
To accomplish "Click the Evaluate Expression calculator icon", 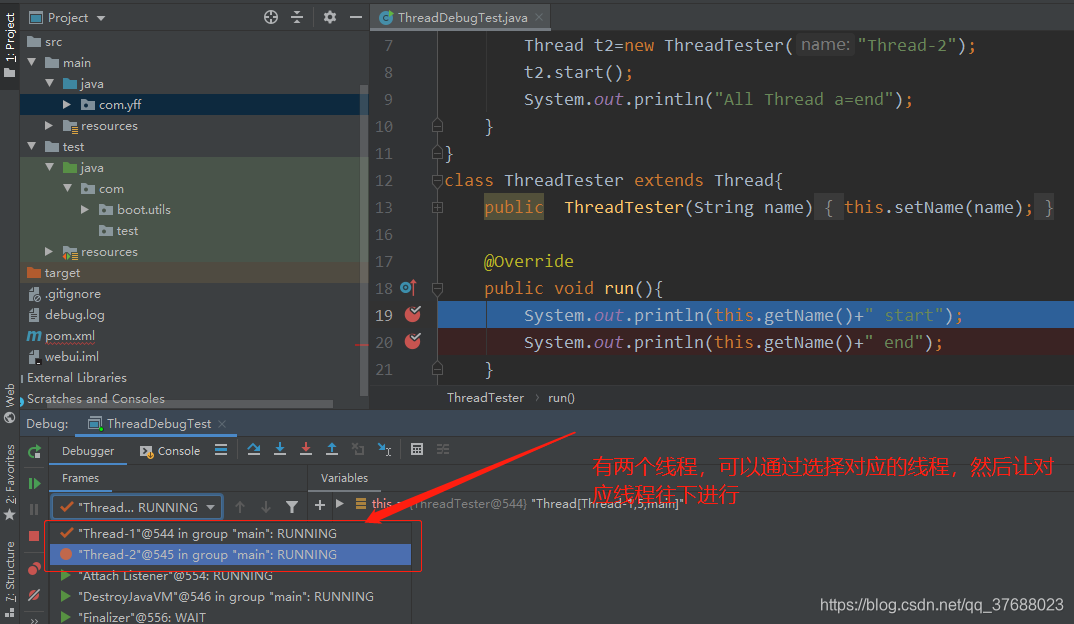I will click(x=416, y=449).
